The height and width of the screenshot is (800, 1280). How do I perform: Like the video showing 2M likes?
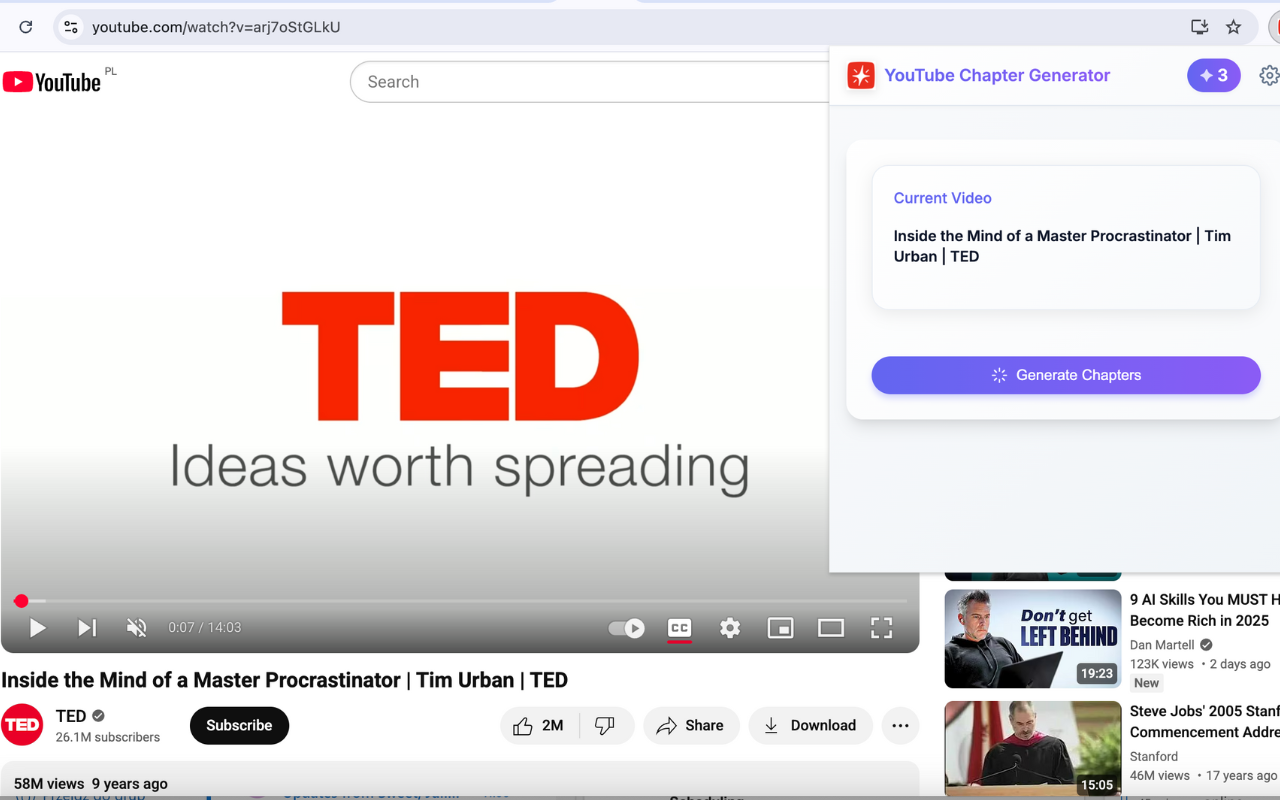539,726
